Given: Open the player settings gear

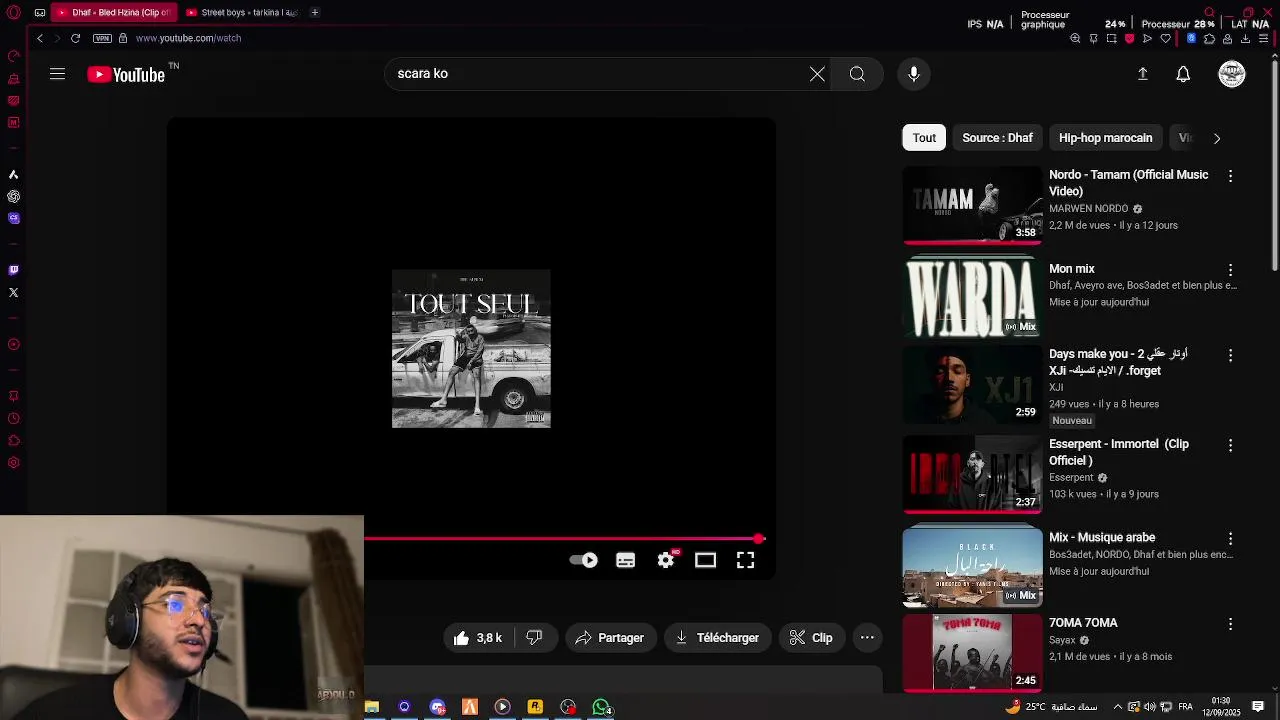Looking at the screenshot, I should [666, 560].
